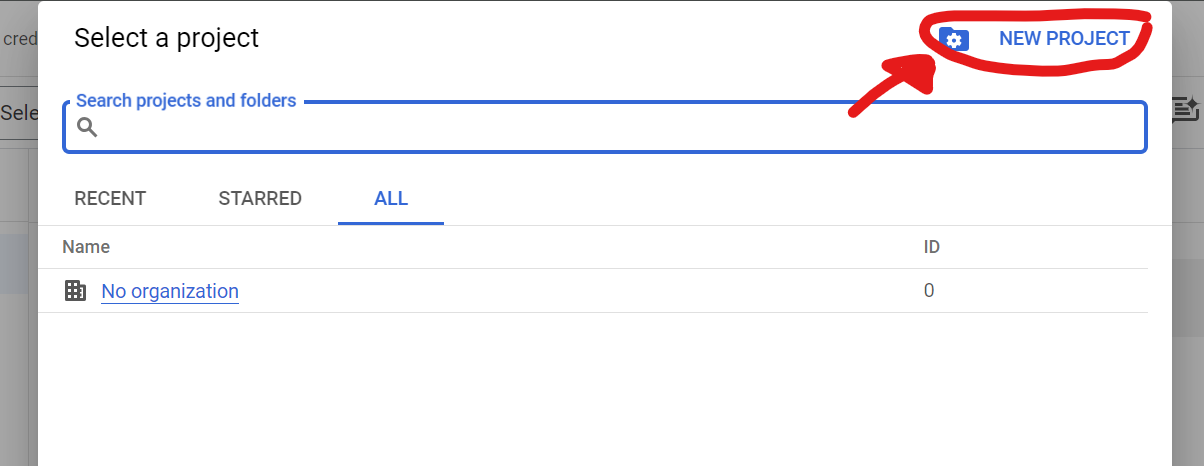The height and width of the screenshot is (466, 1204).
Task: Open the AI assistant chat sparkle icon
Action: [1185, 109]
